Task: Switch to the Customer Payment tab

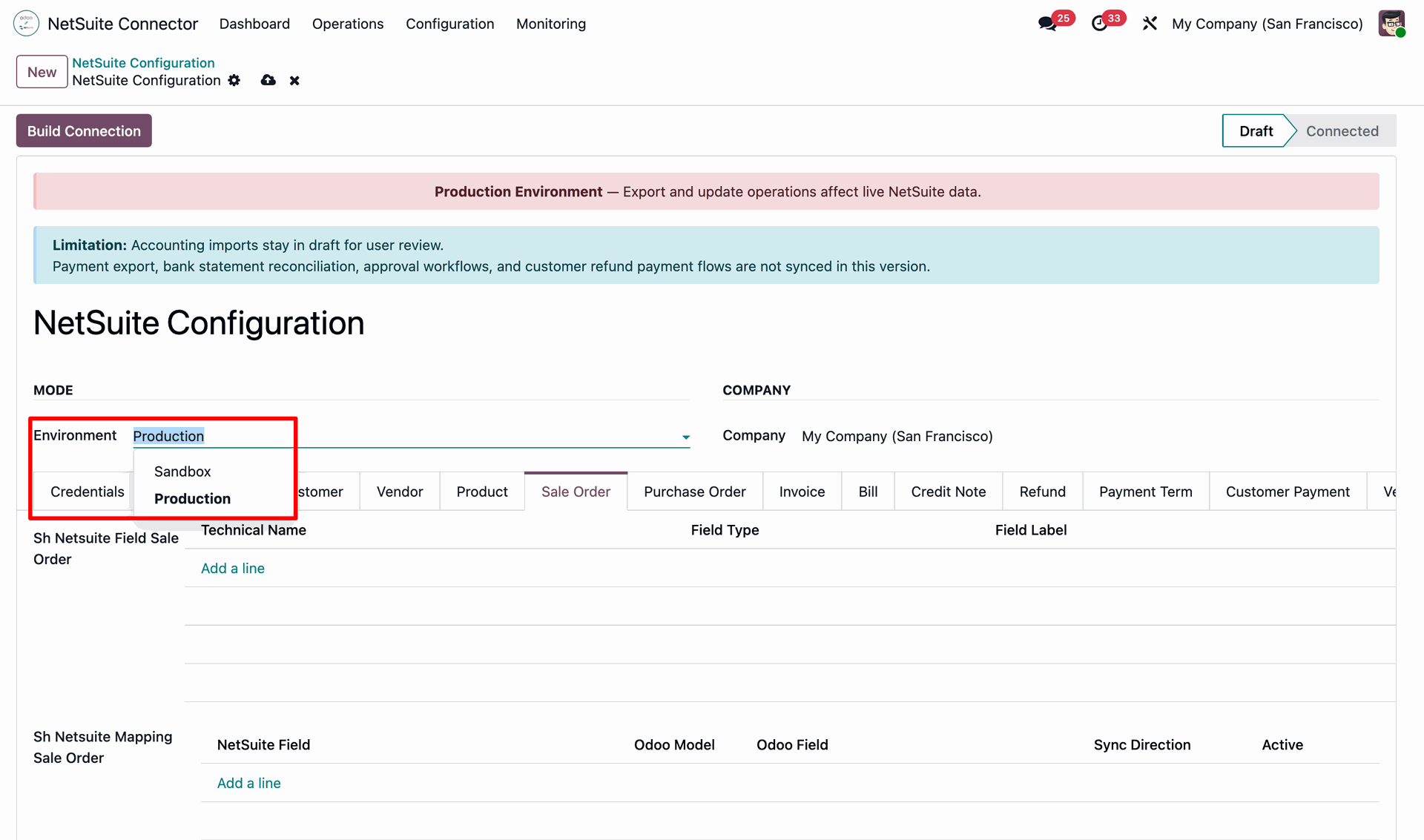Action: pyautogui.click(x=1288, y=492)
